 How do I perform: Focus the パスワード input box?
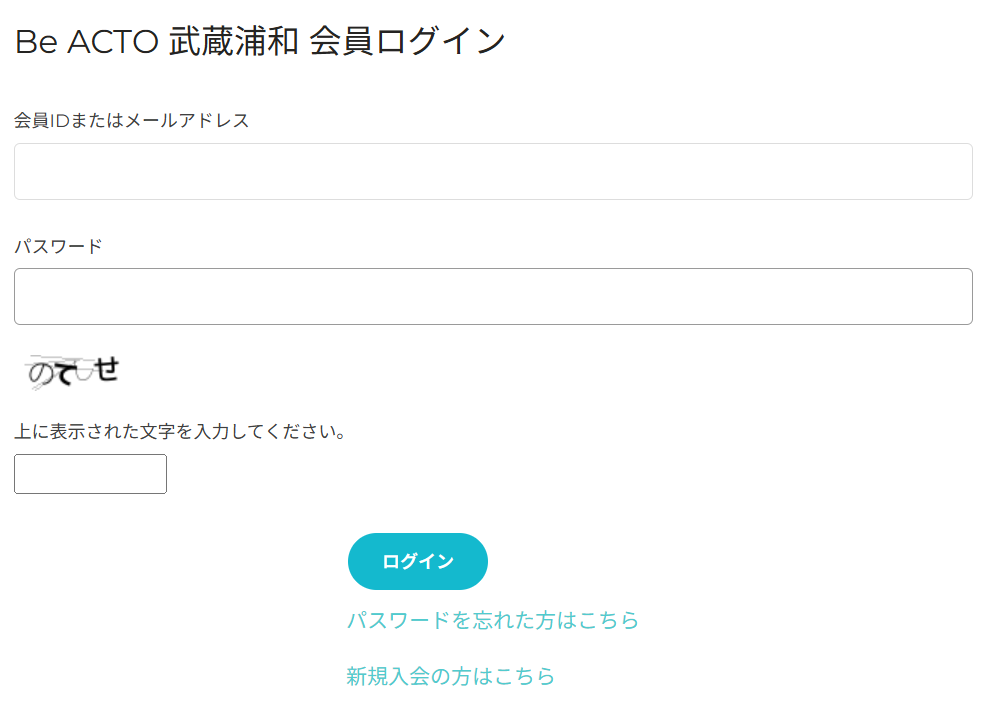(493, 296)
